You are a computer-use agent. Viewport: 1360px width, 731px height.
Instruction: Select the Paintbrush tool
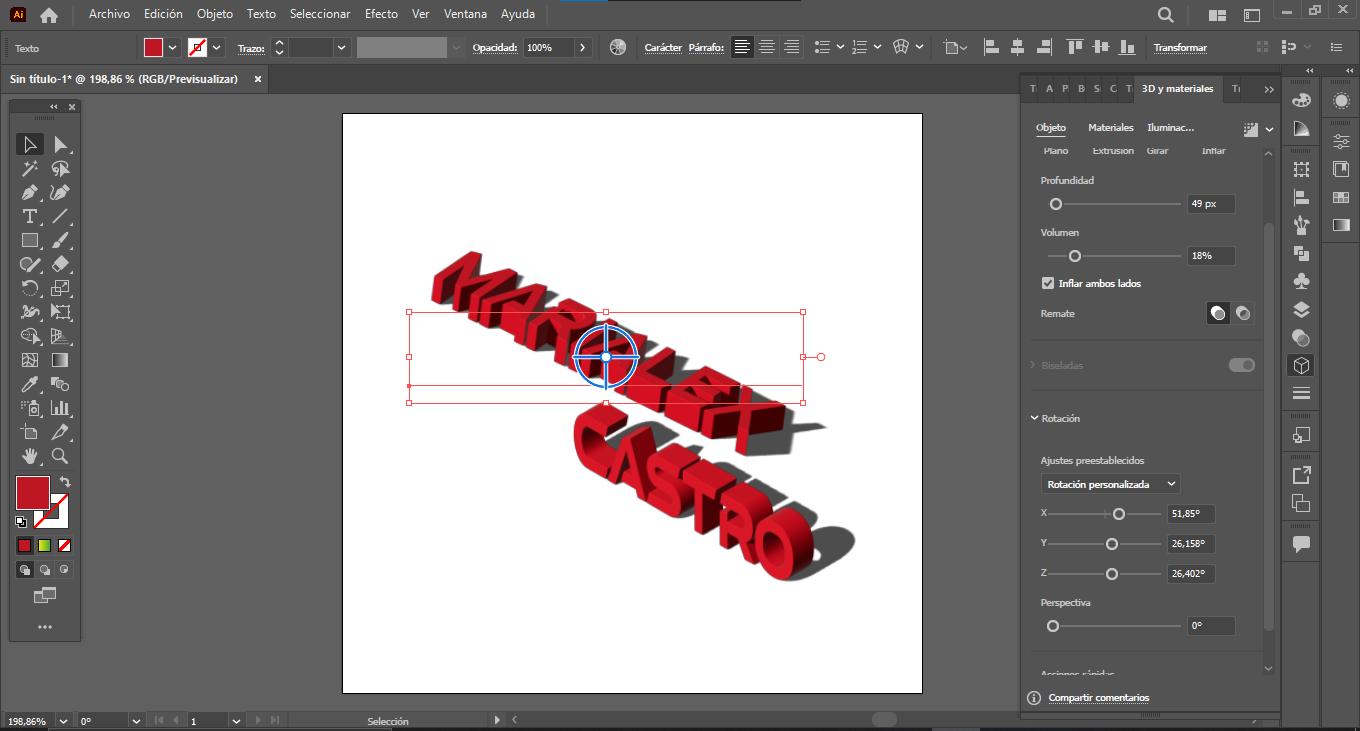60,241
